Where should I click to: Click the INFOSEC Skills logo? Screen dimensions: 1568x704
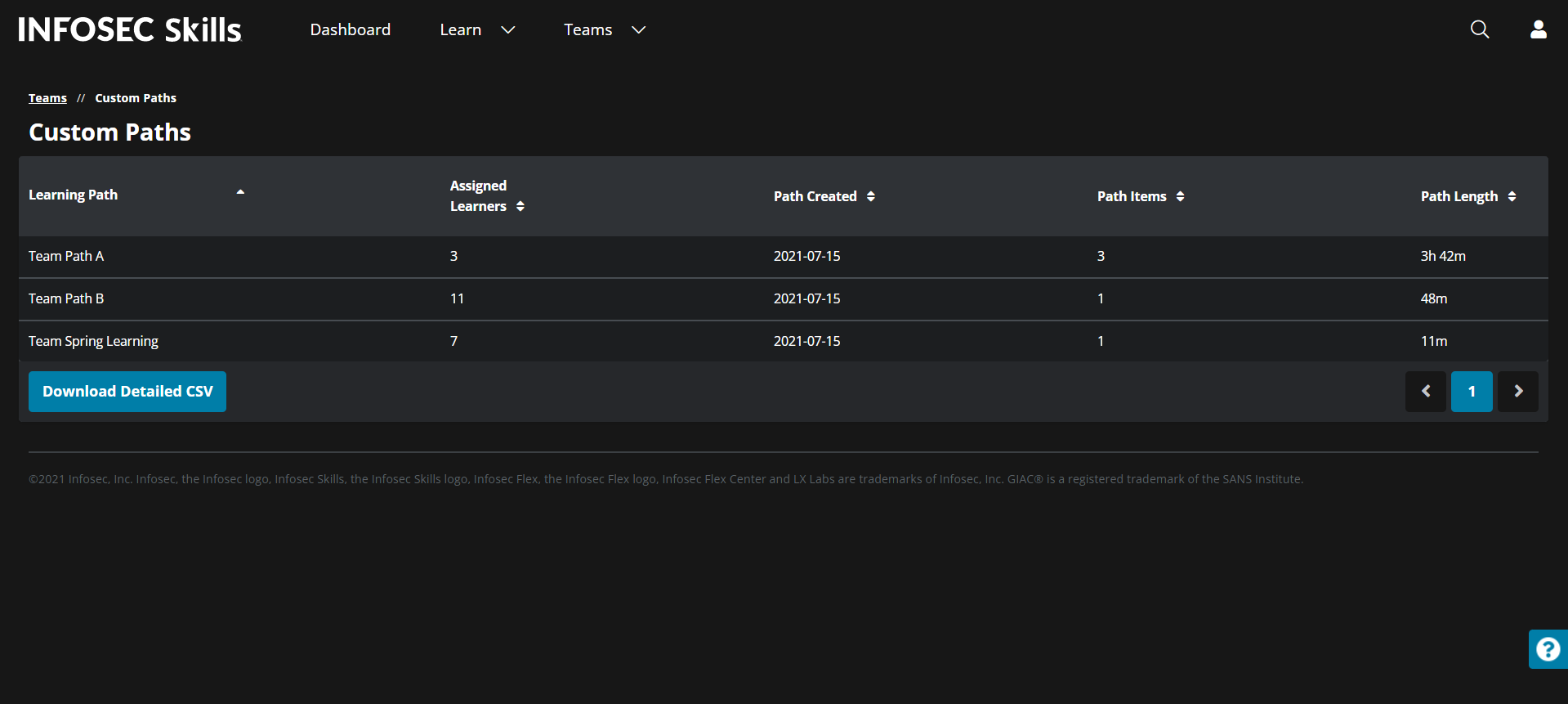(x=130, y=30)
